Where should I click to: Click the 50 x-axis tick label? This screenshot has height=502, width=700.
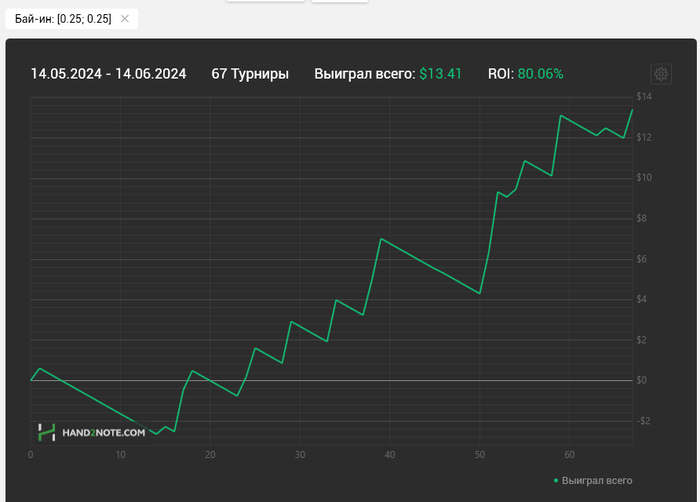pyautogui.click(x=479, y=455)
